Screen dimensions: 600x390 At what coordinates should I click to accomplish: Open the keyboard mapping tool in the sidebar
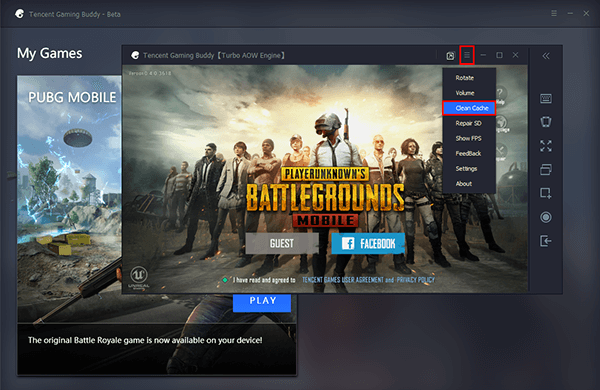point(546,98)
